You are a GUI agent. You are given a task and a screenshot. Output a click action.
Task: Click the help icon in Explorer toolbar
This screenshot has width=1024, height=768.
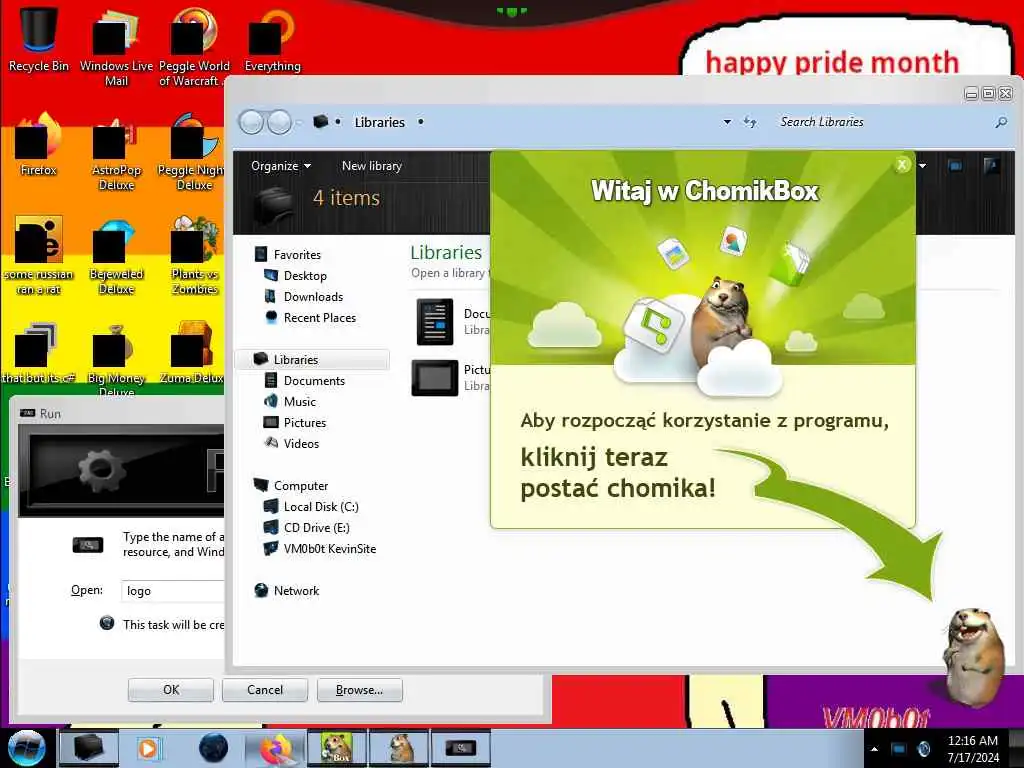(991, 166)
